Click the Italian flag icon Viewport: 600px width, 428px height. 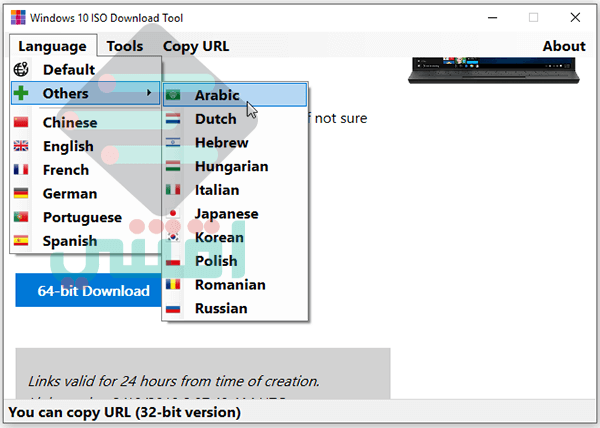click(173, 190)
